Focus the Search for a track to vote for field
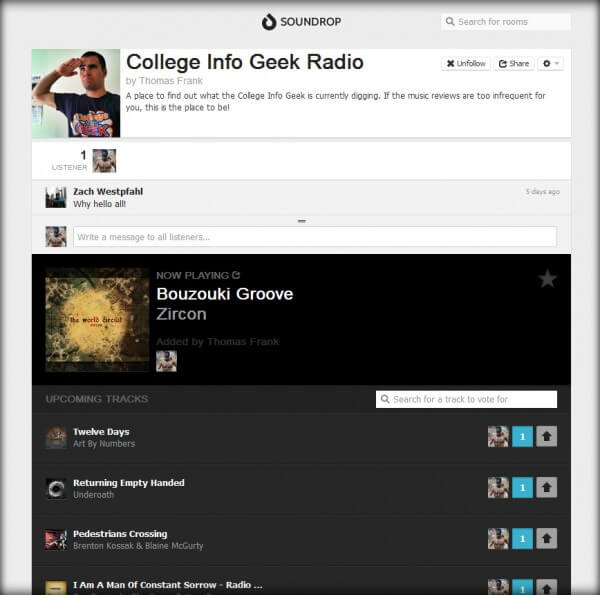600x595 pixels. [466, 399]
